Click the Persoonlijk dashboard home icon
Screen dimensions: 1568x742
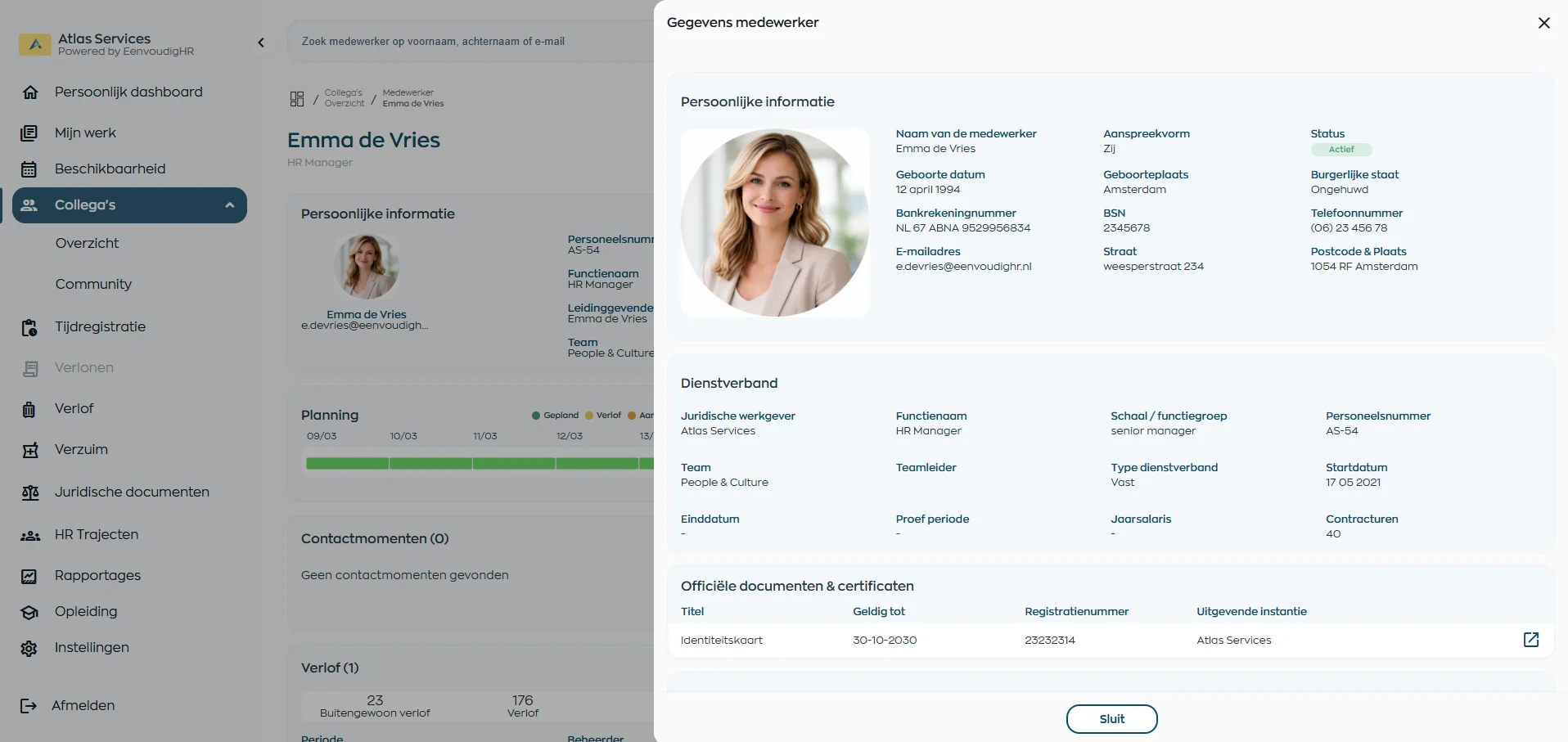coord(30,92)
